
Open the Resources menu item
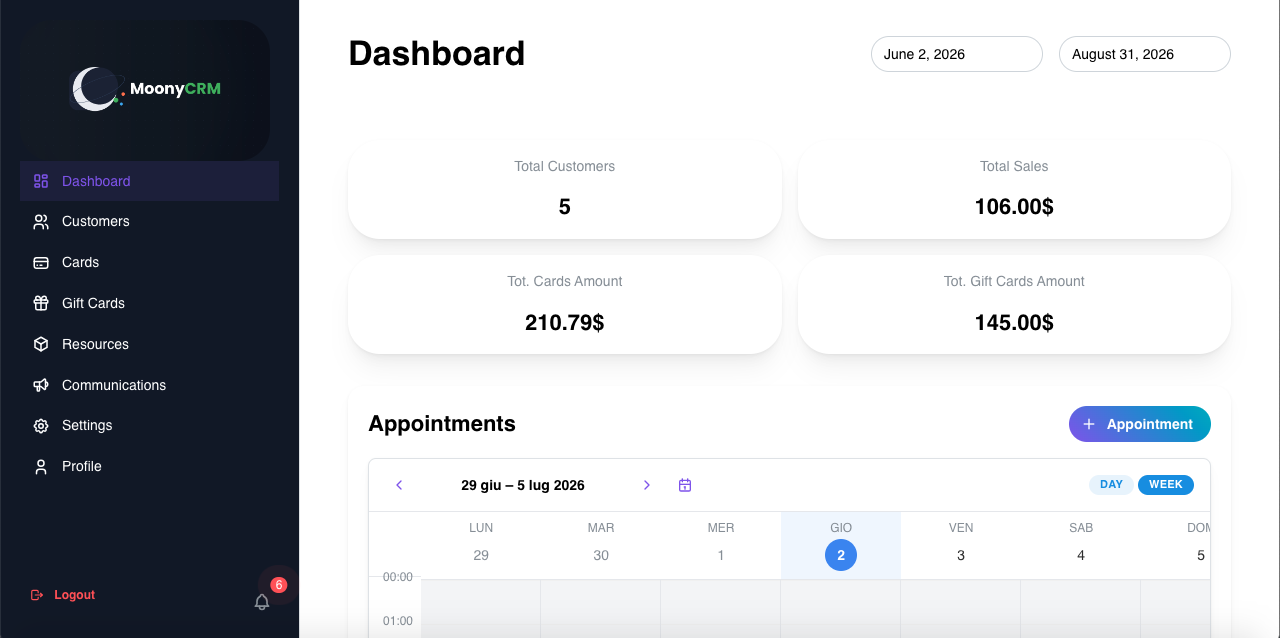click(x=150, y=344)
